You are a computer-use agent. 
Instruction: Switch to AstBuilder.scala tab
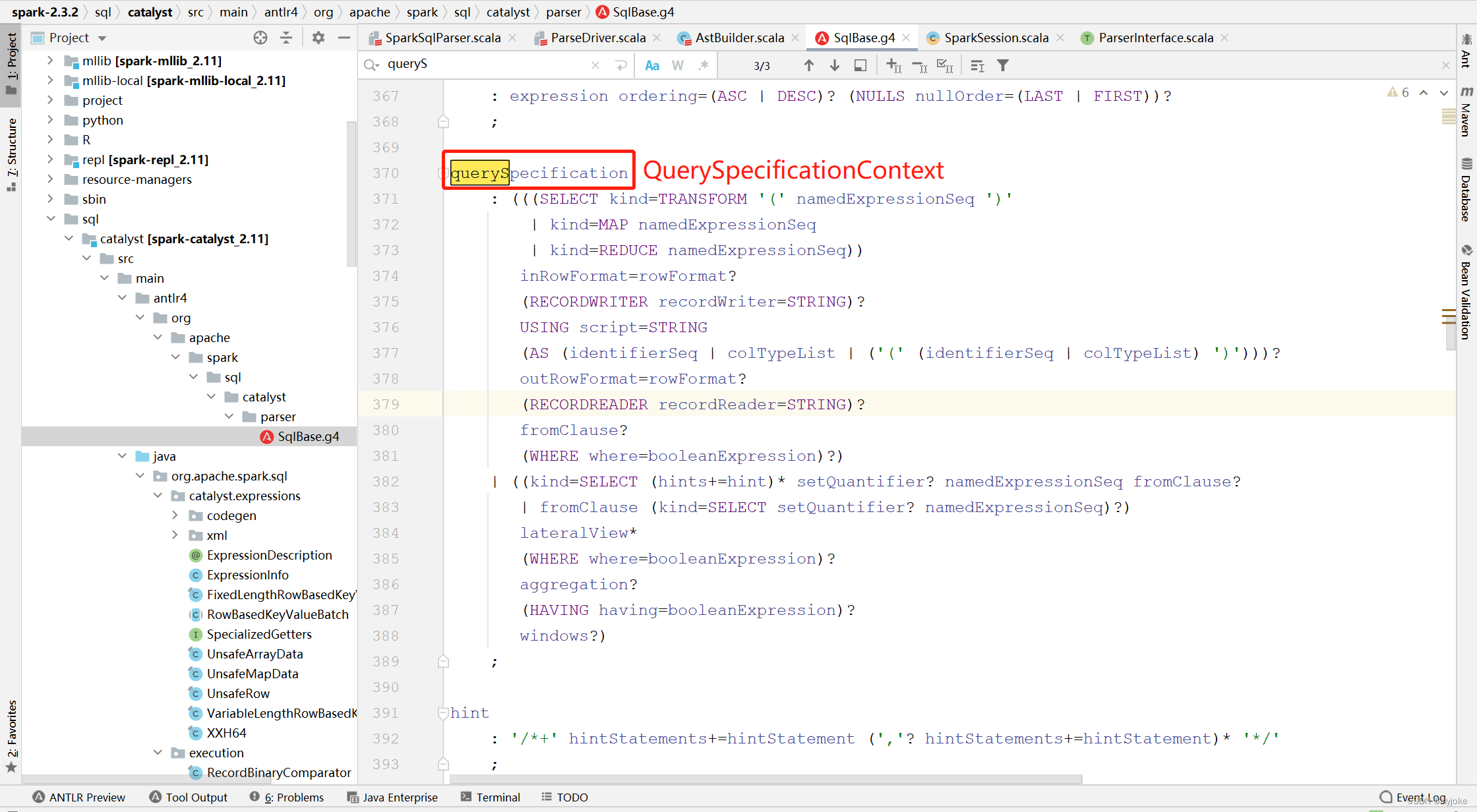pyautogui.click(x=739, y=38)
